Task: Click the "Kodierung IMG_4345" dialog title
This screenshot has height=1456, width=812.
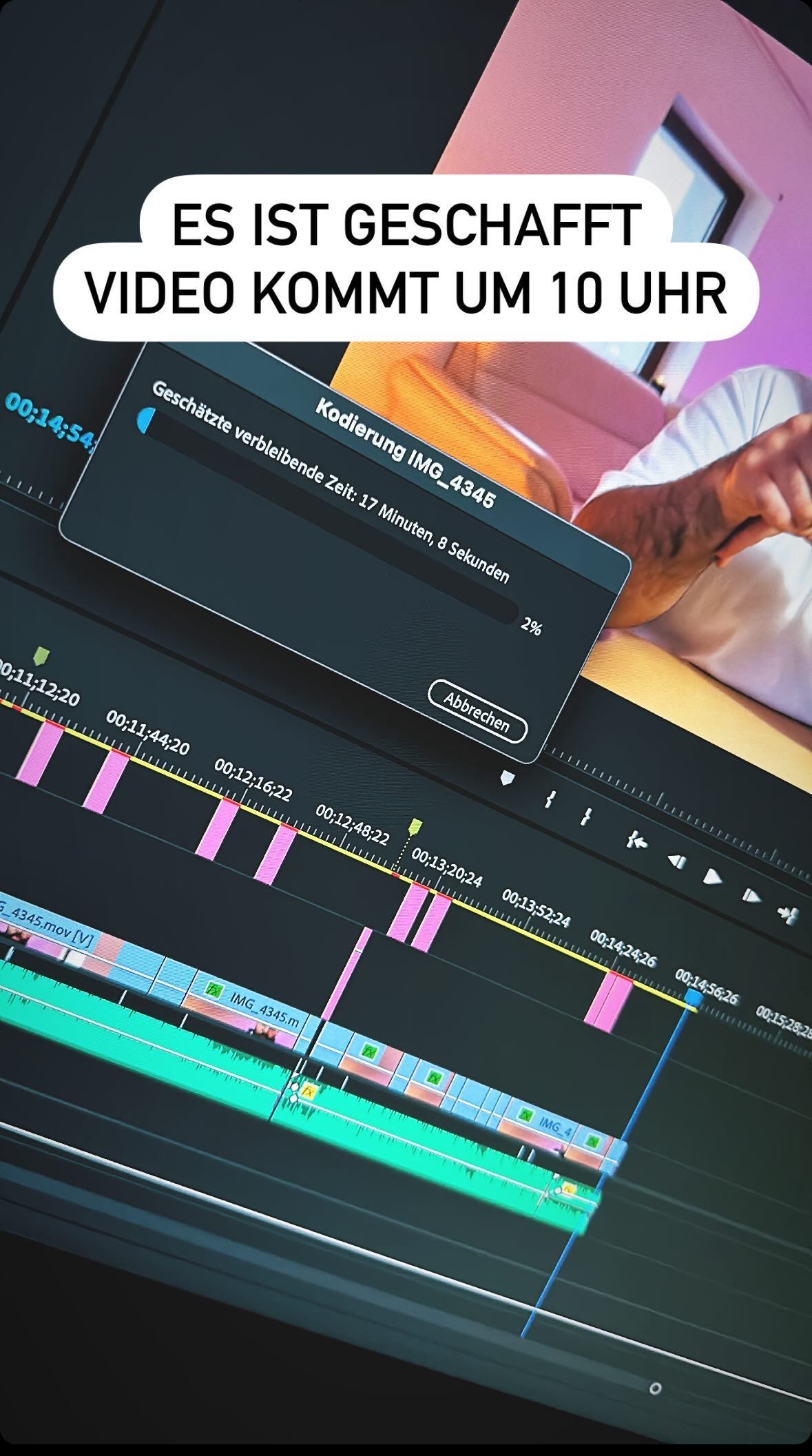Action: point(406,453)
